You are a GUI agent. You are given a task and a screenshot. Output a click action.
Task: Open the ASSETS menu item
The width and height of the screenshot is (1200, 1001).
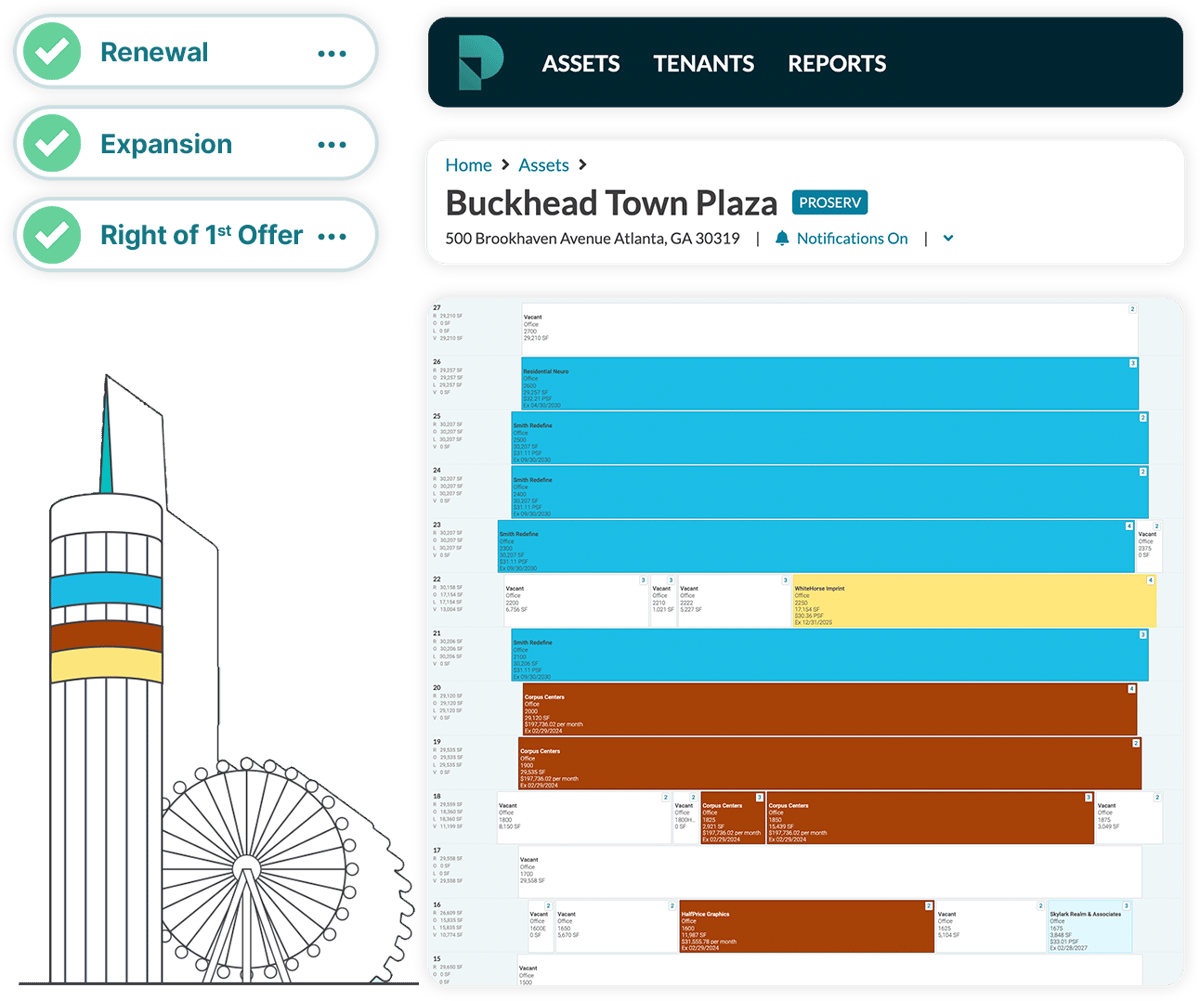581,64
